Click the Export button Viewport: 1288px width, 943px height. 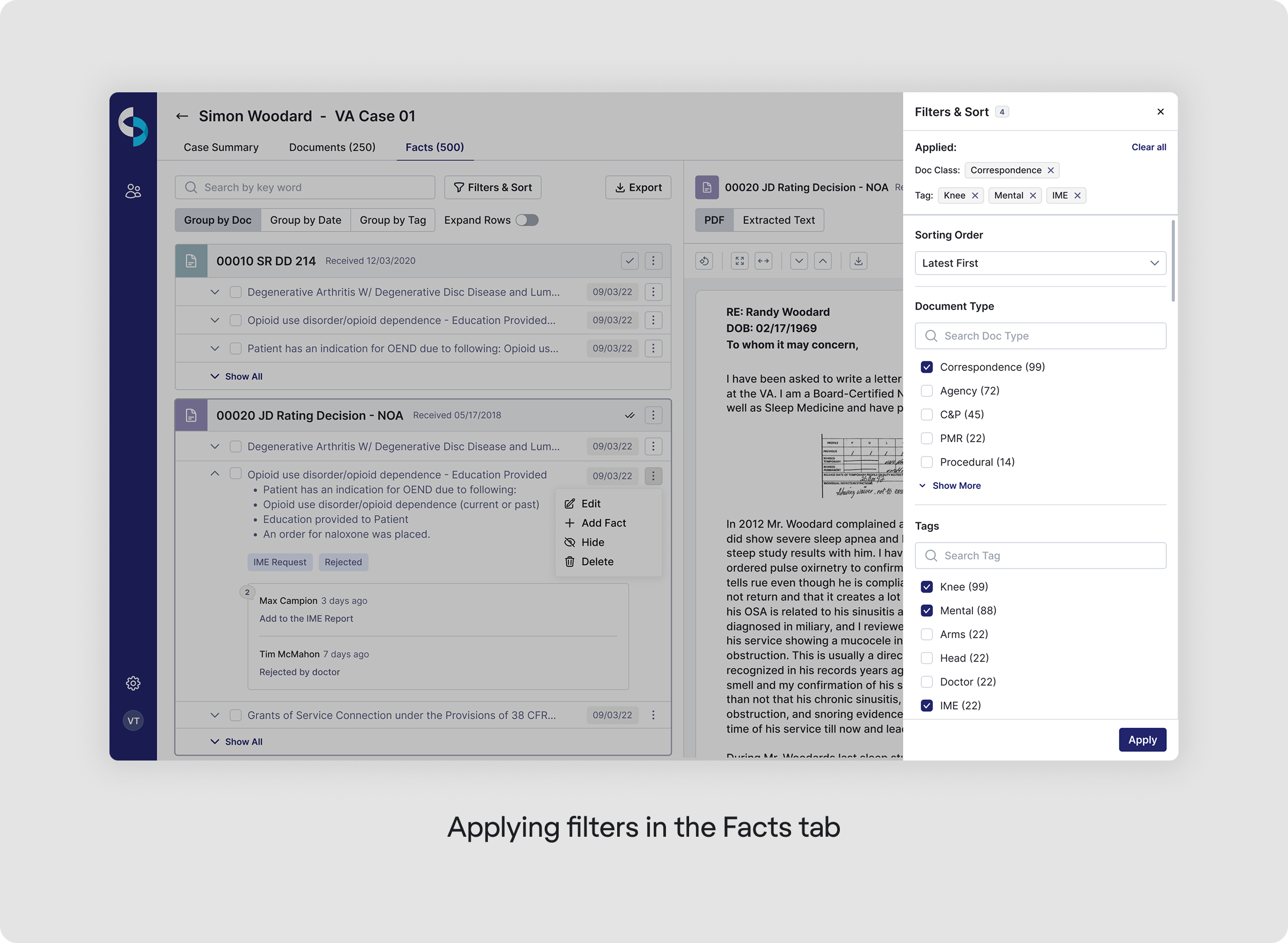pos(638,187)
